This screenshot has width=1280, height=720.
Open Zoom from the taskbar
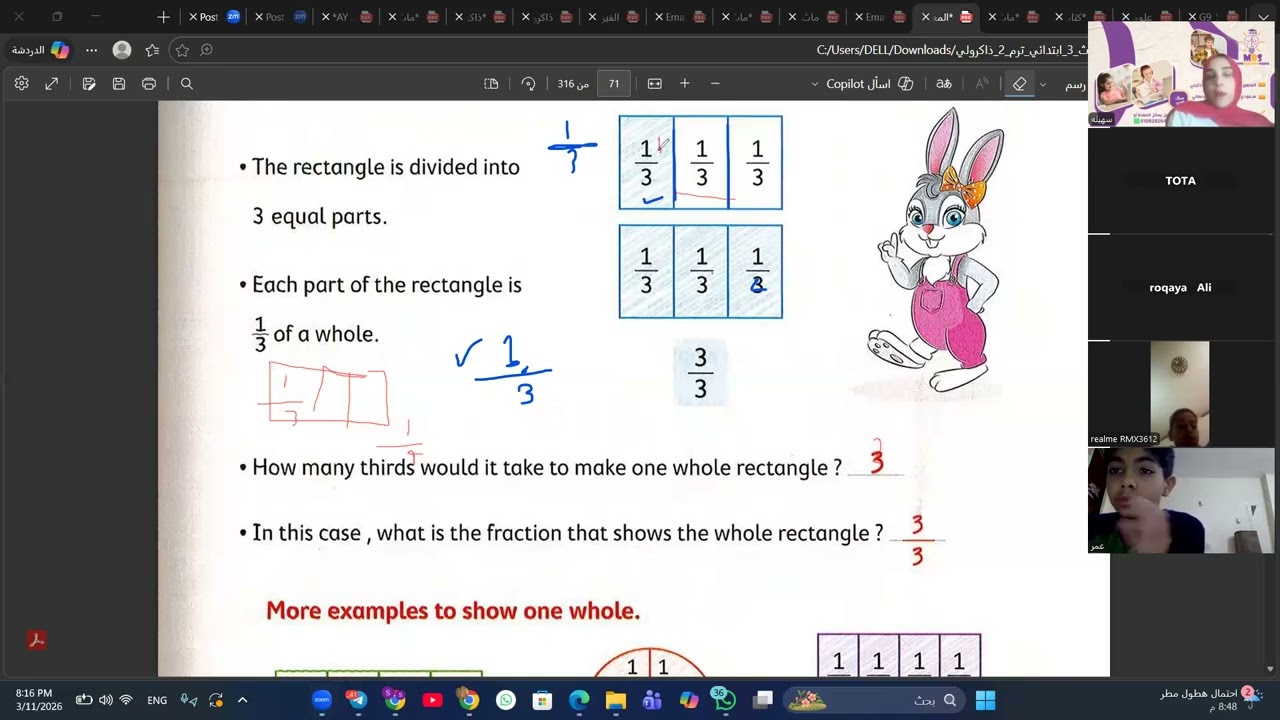(321, 700)
